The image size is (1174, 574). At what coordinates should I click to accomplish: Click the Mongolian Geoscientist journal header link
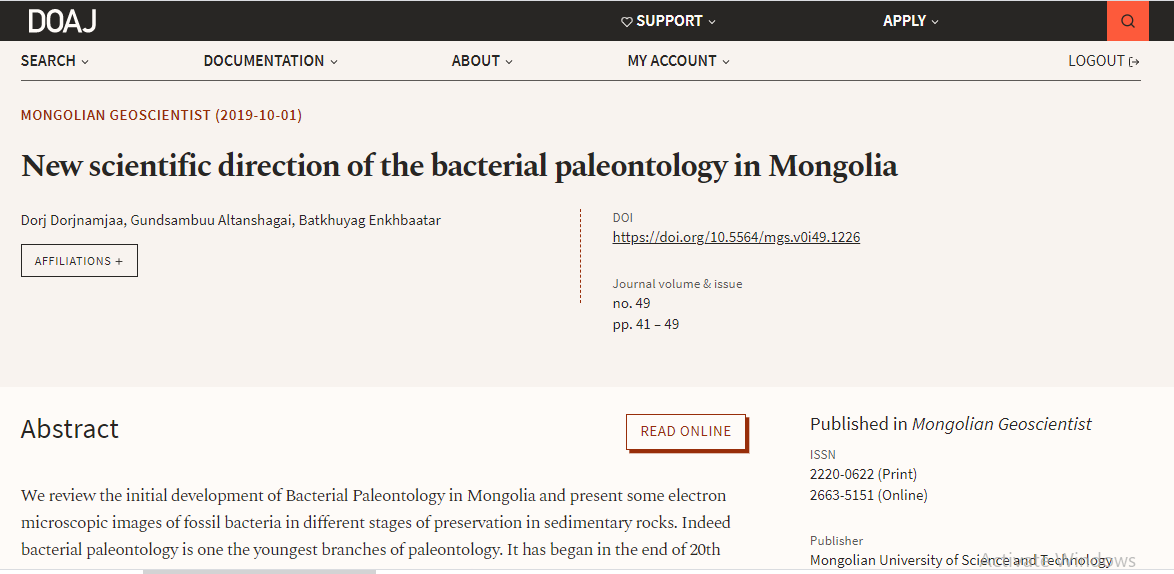[x=162, y=115]
